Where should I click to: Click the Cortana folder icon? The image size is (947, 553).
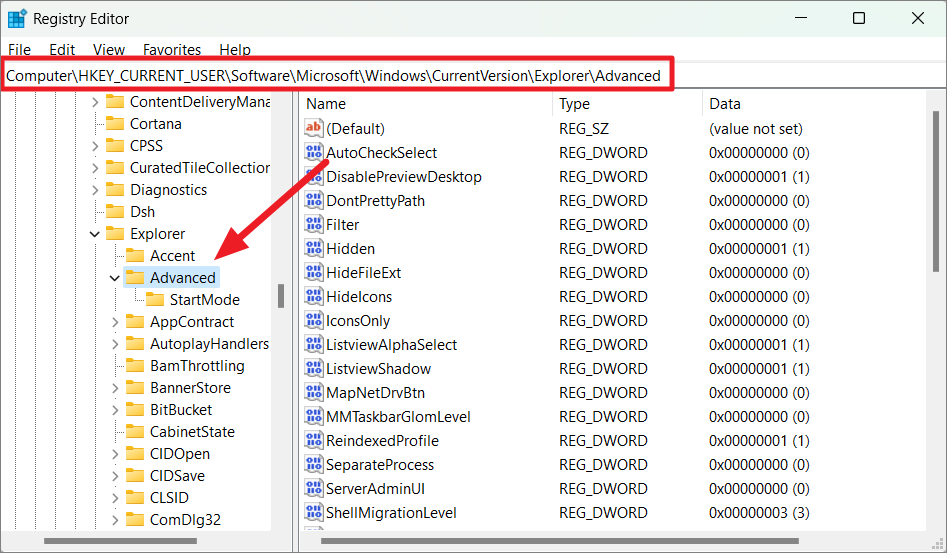(115, 124)
